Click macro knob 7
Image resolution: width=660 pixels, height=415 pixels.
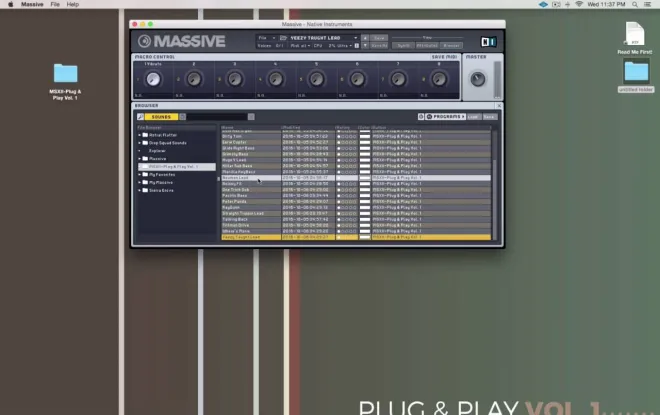(398, 79)
